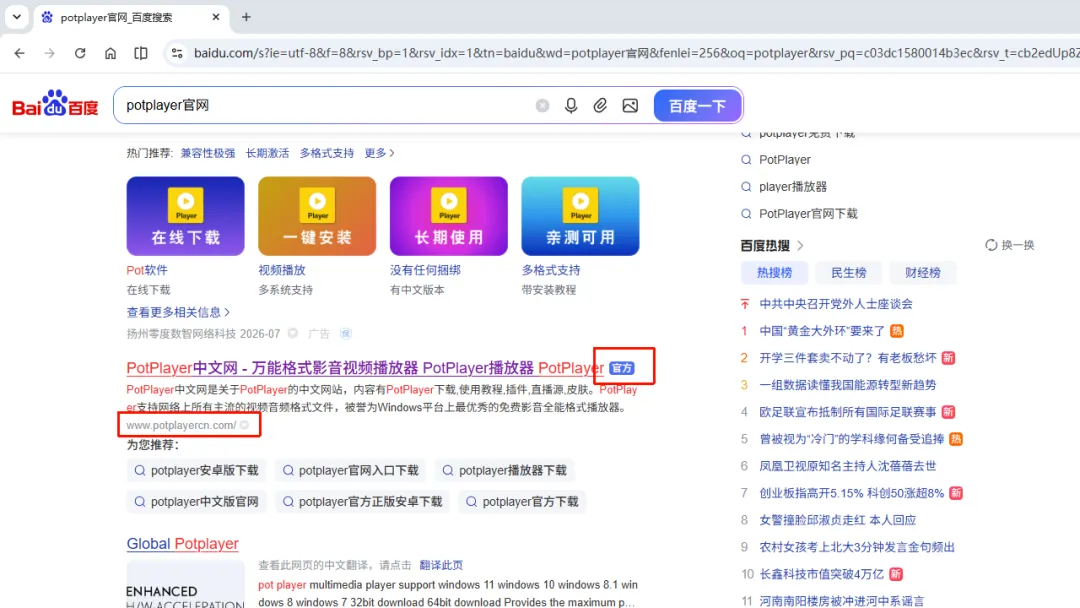1080x608 pixels.
Task: Click 翻译此页 translate link
Action: point(441,565)
